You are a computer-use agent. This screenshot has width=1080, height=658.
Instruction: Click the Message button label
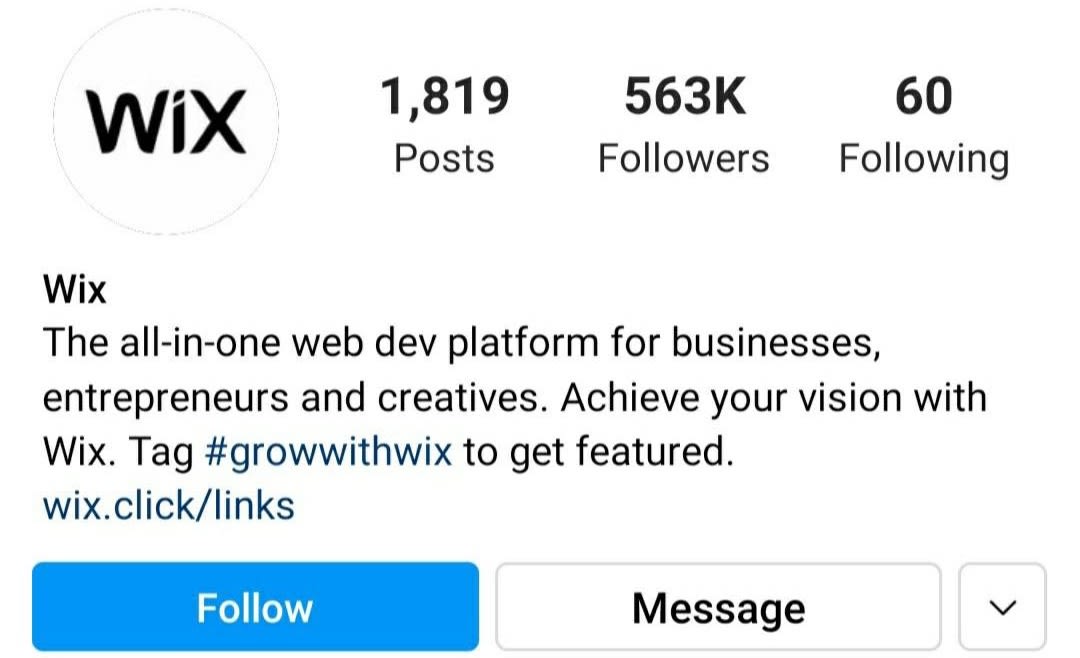[x=717, y=606]
